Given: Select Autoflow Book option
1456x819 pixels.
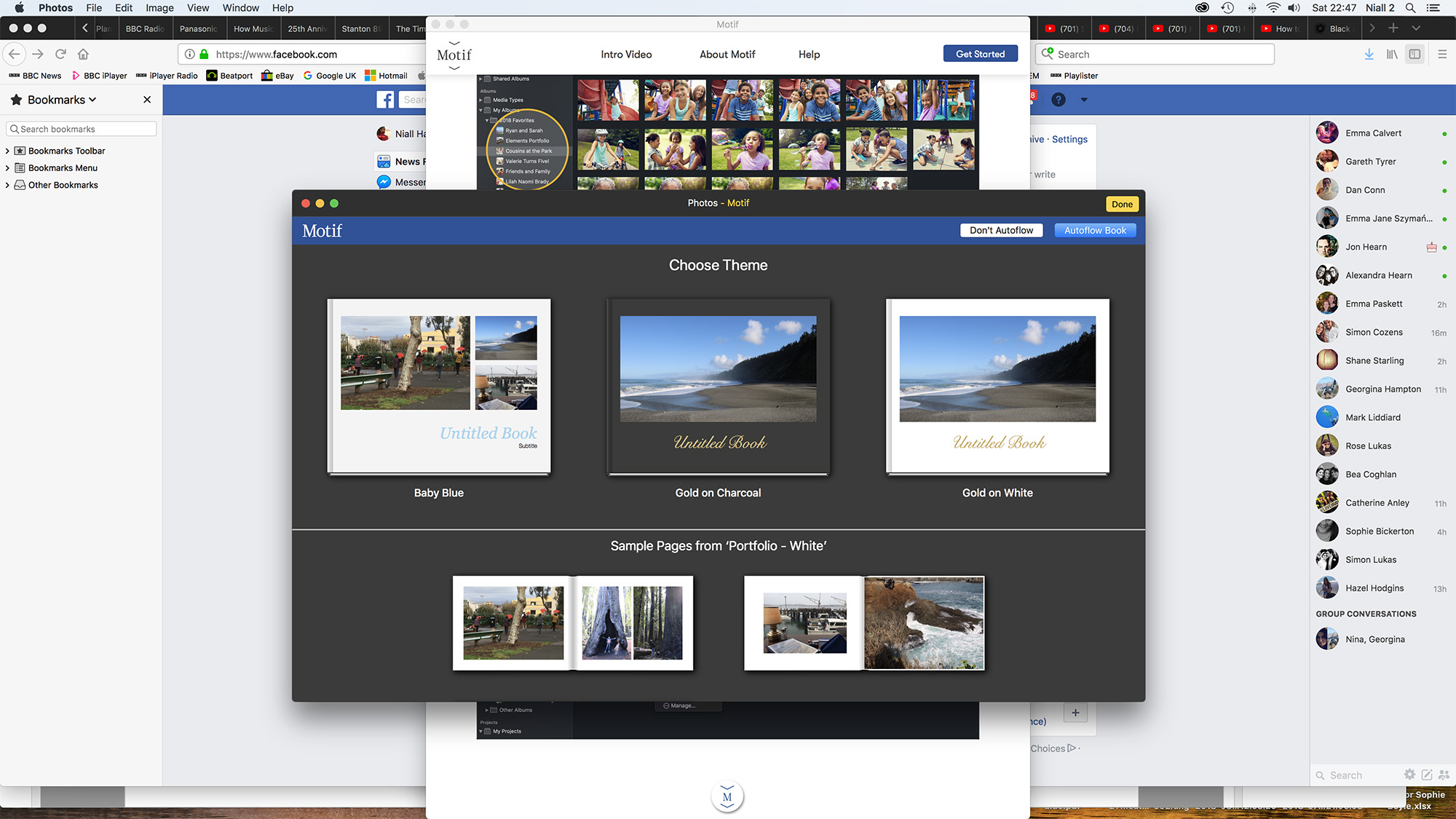Looking at the screenshot, I should click(x=1094, y=230).
